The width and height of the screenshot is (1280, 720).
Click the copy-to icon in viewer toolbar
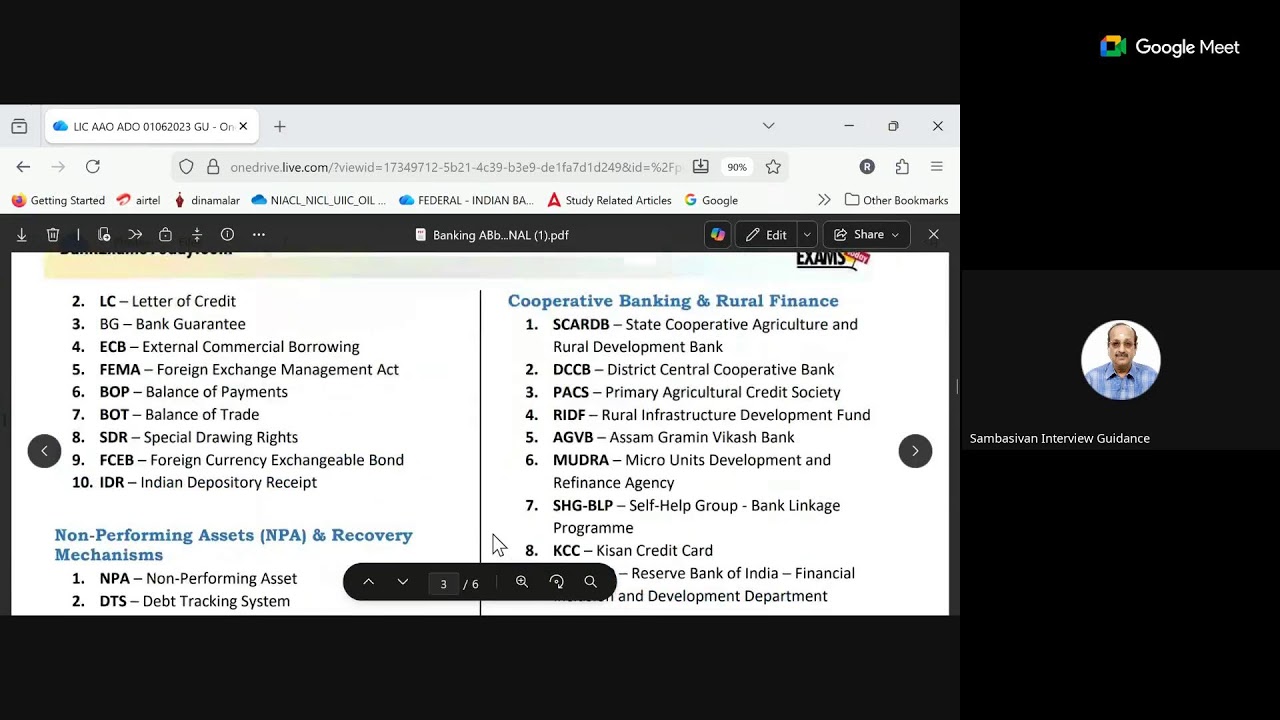[x=104, y=235]
